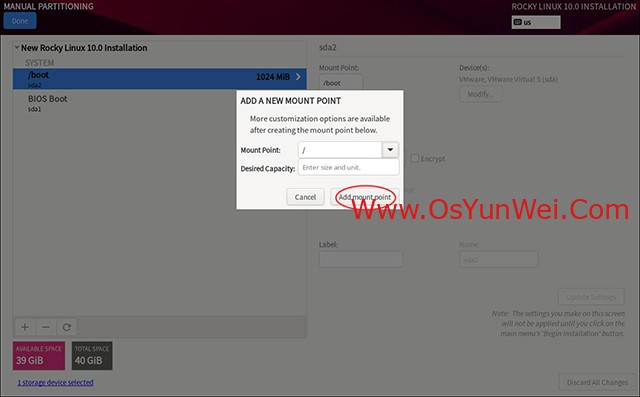Viewport: 640px width, 397px height.
Task: Open the 1 storage device selected link
Action: pos(56,382)
